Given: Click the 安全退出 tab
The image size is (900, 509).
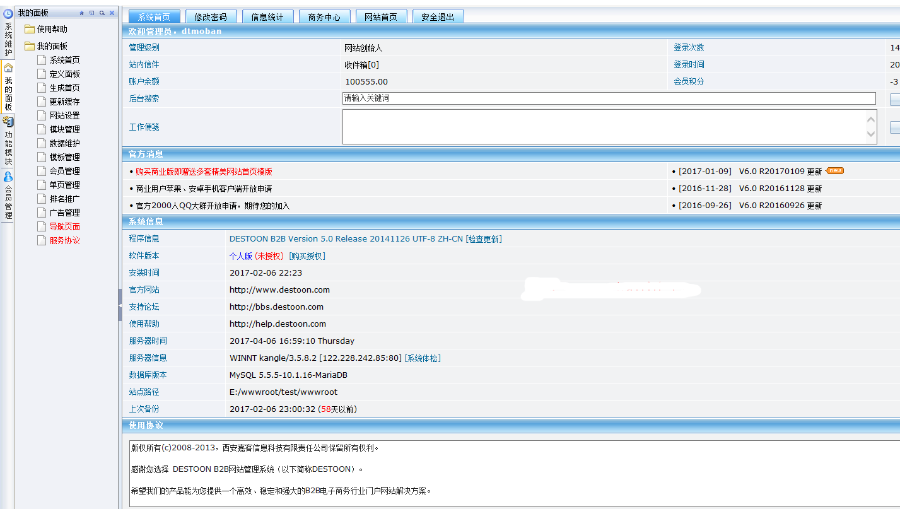Looking at the screenshot, I should [438, 17].
